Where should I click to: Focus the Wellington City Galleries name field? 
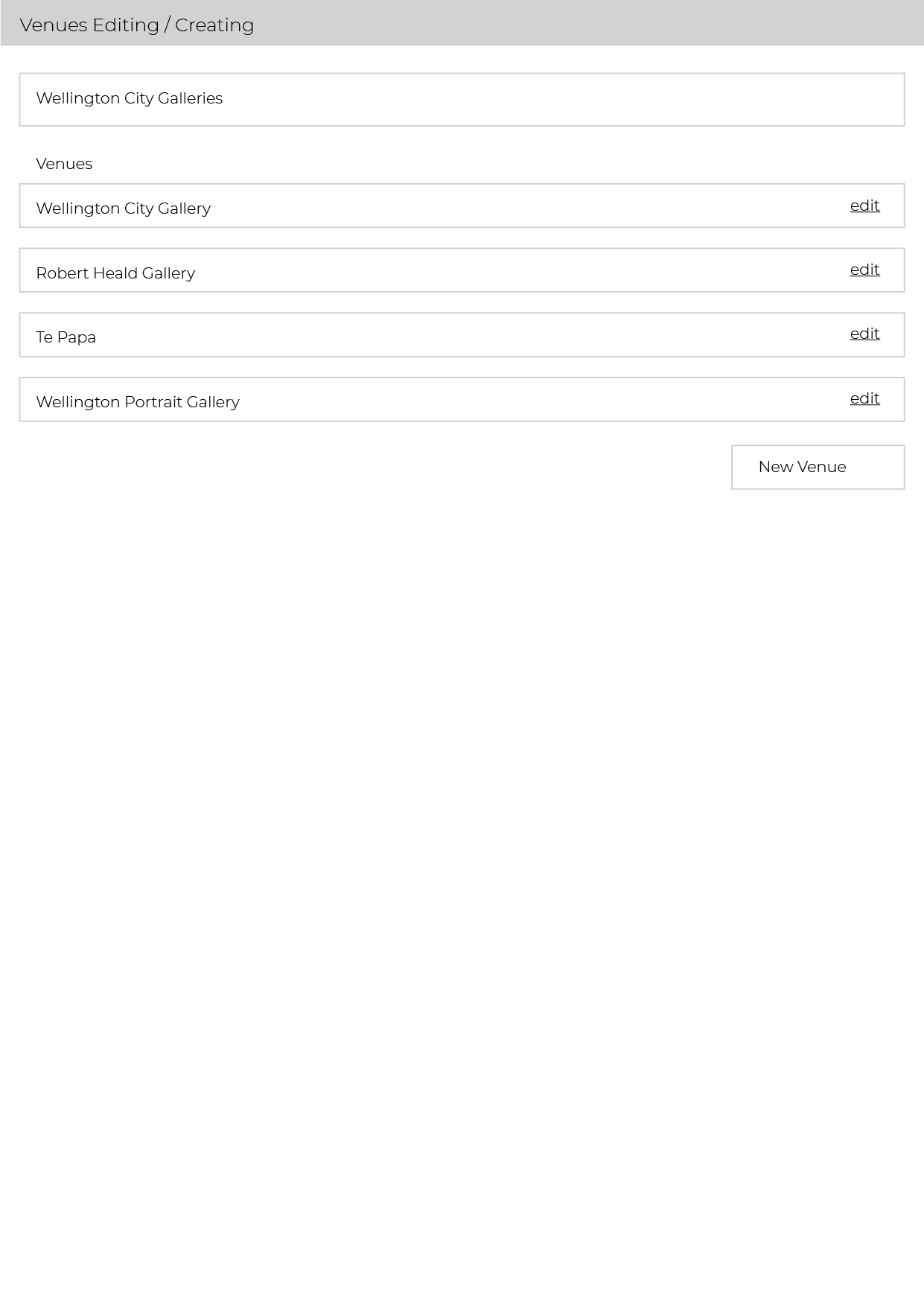click(x=462, y=99)
